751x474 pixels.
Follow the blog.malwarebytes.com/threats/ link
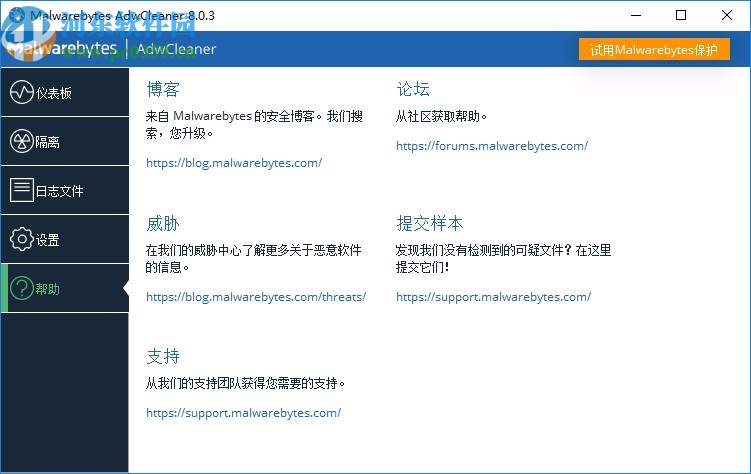point(256,297)
